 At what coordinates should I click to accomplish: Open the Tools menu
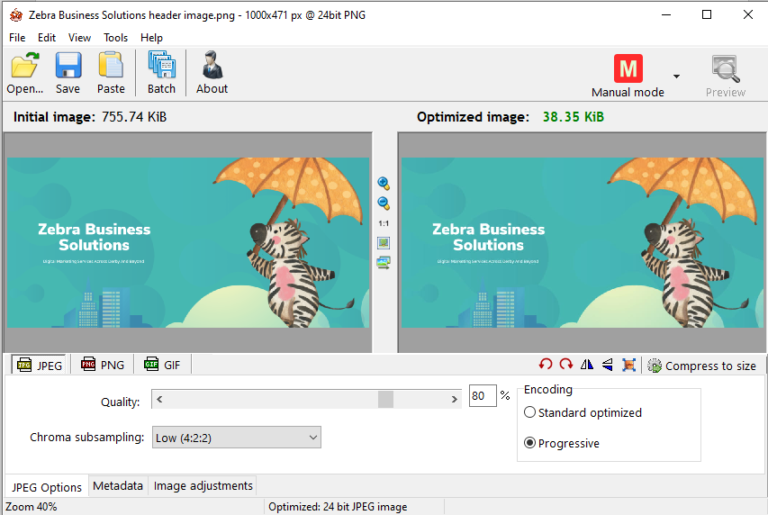pyautogui.click(x=116, y=38)
